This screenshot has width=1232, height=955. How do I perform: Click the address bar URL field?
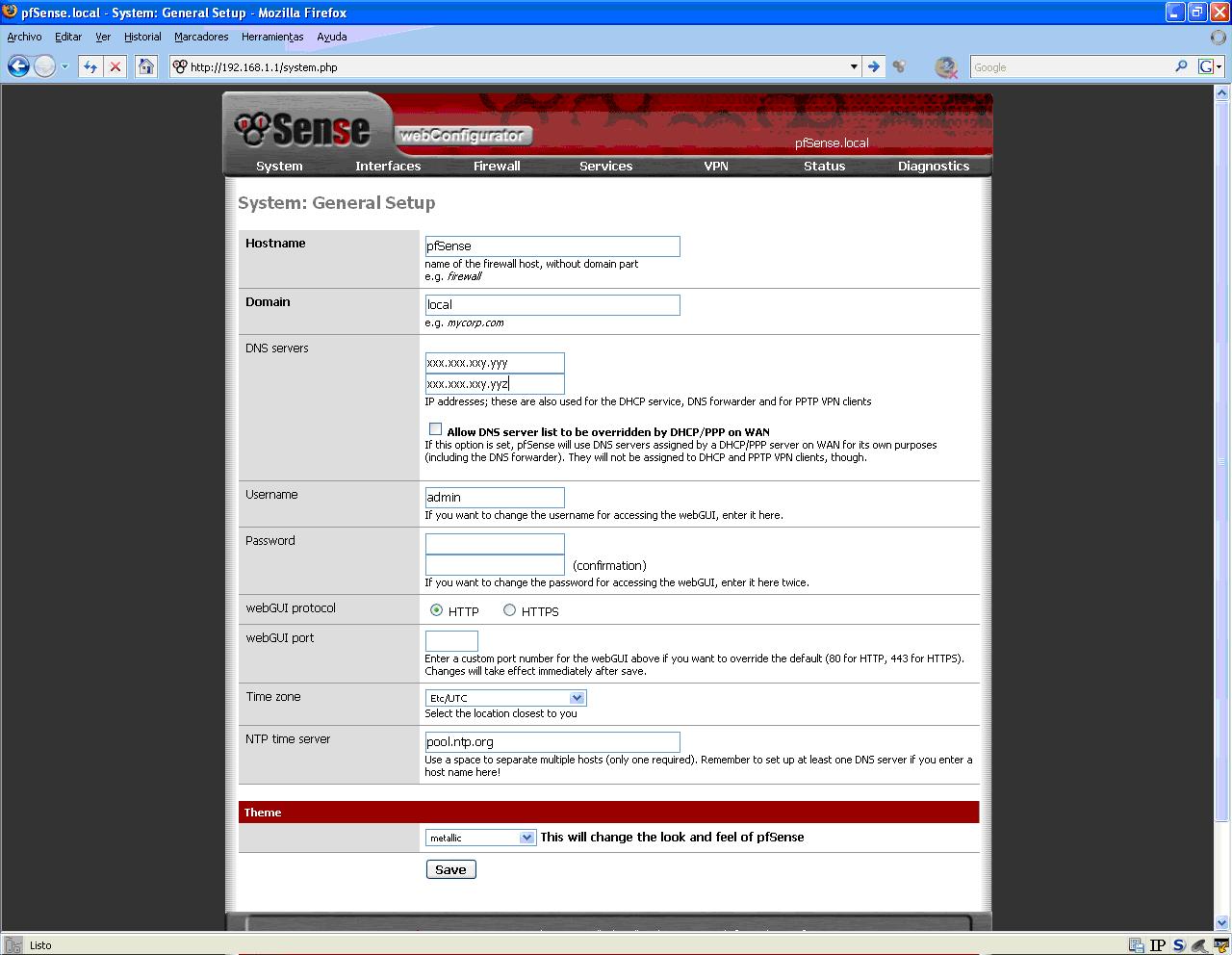coord(516,66)
